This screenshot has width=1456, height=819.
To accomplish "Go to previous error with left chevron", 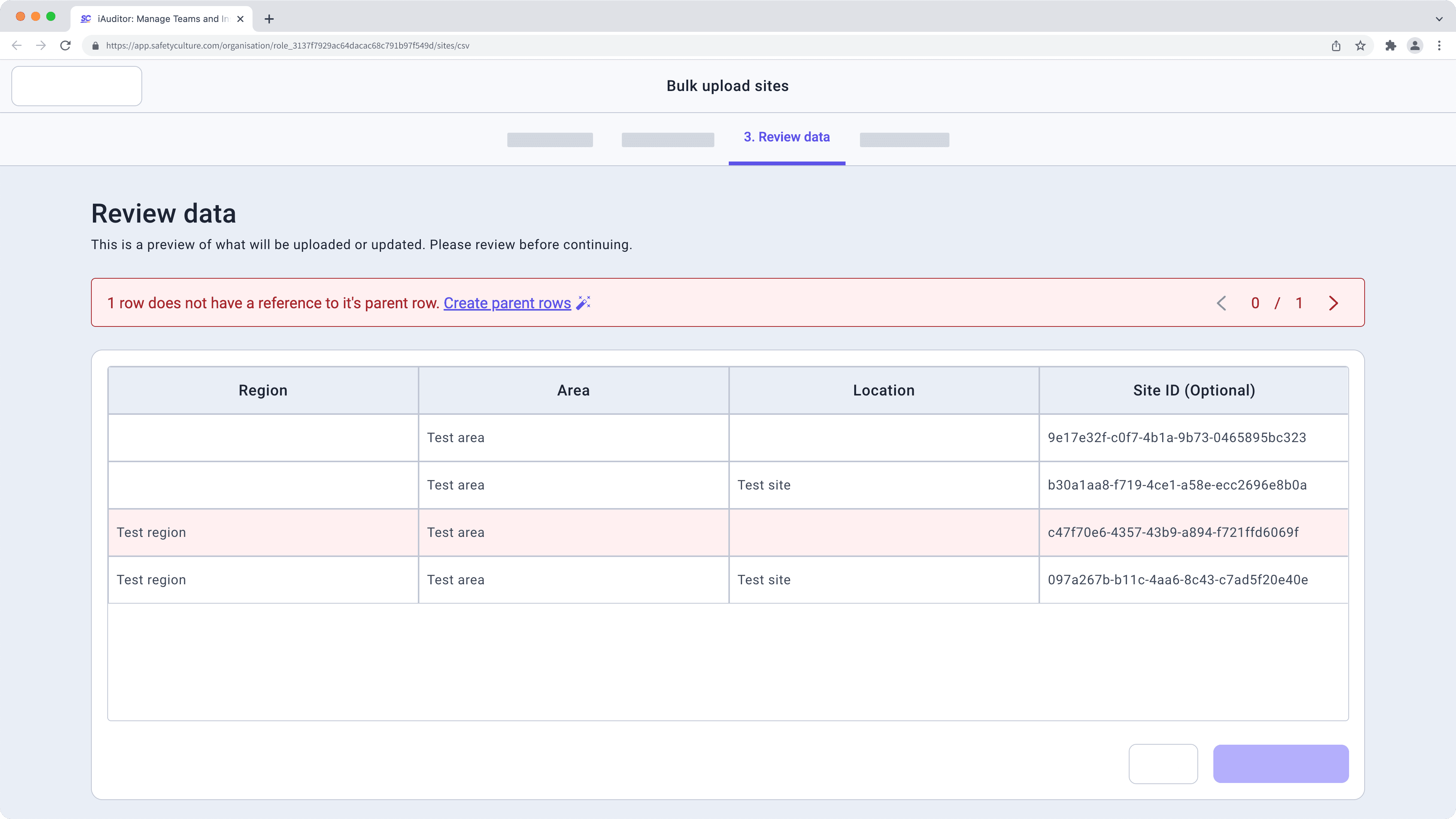I will [x=1221, y=303].
